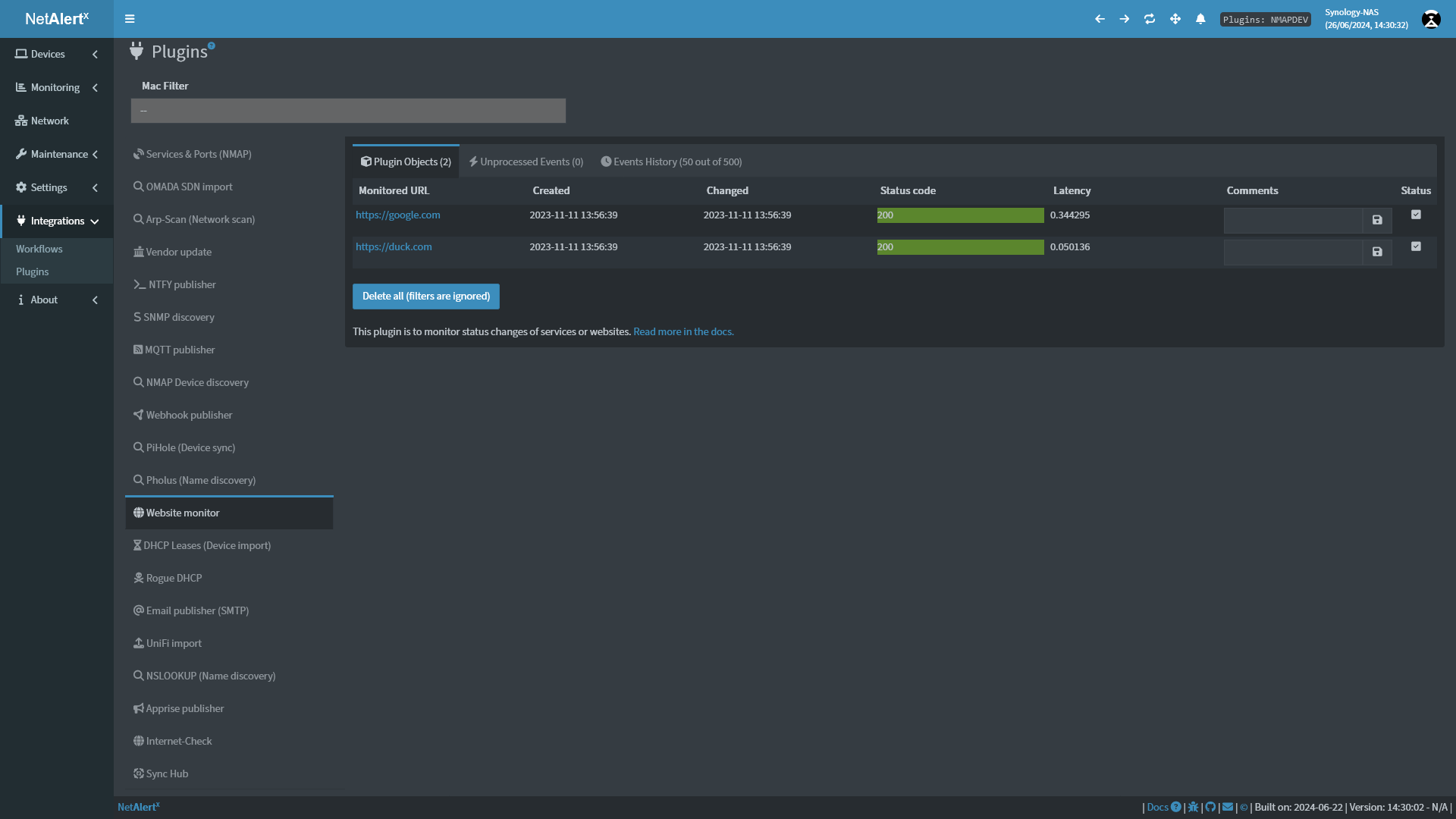The height and width of the screenshot is (819, 1456).
Task: Click the back arrow icon in header
Action: (x=1100, y=19)
